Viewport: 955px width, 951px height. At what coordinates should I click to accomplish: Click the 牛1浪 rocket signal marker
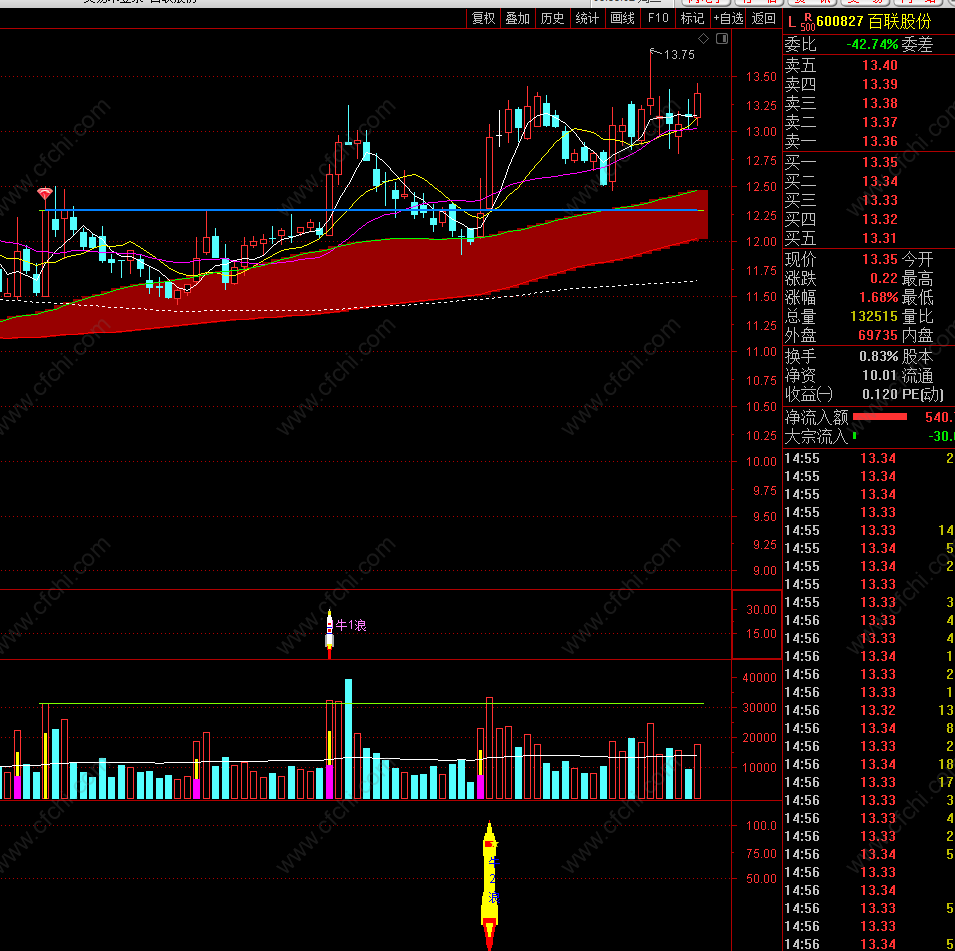click(x=329, y=634)
